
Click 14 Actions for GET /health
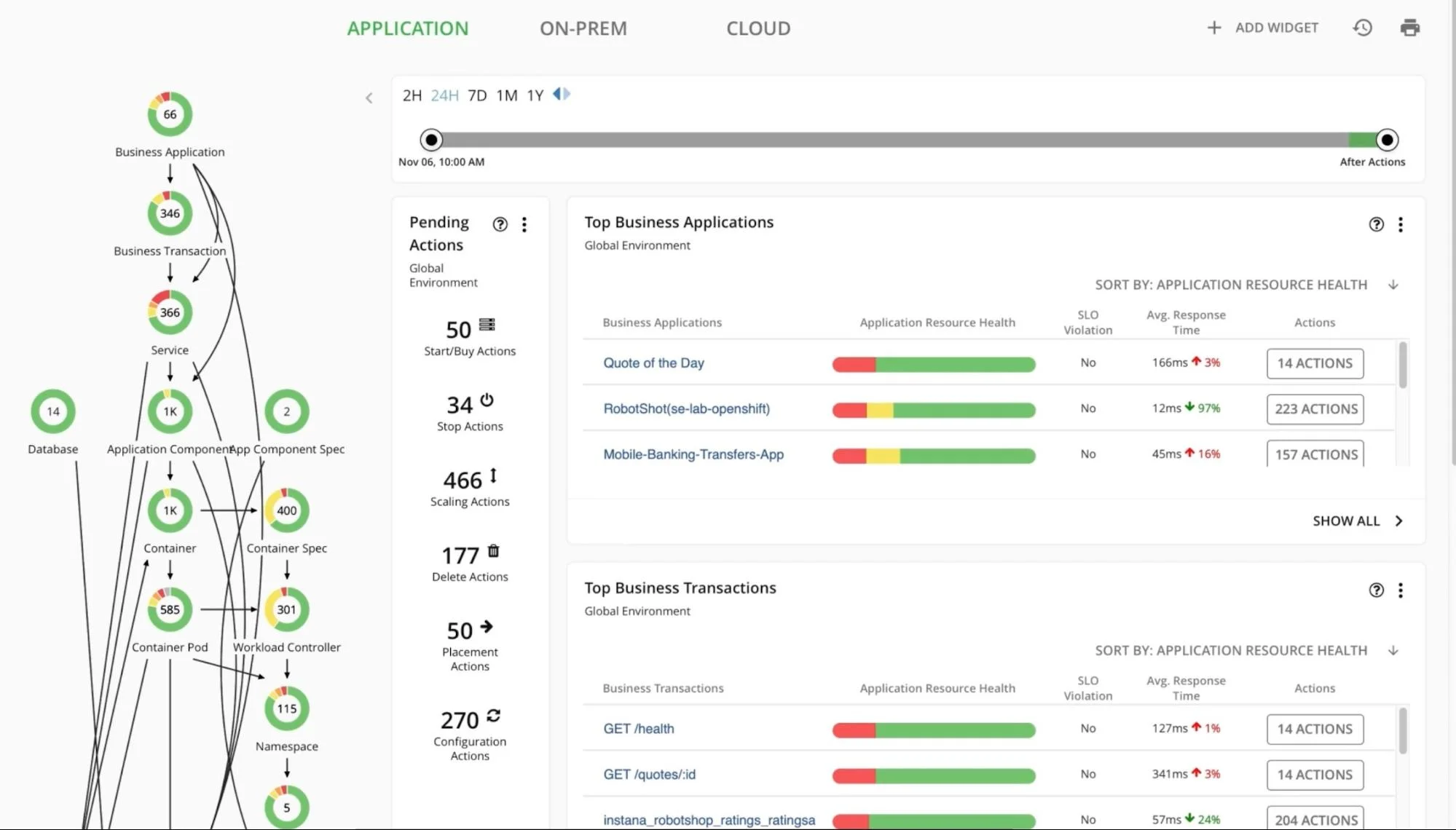click(1315, 729)
